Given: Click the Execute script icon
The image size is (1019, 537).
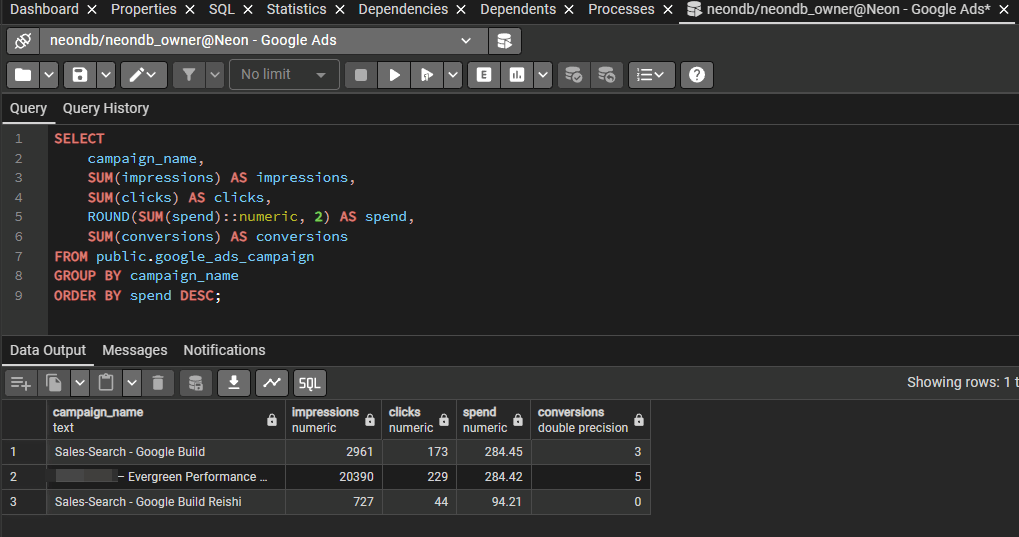Looking at the screenshot, I should [x=427, y=75].
